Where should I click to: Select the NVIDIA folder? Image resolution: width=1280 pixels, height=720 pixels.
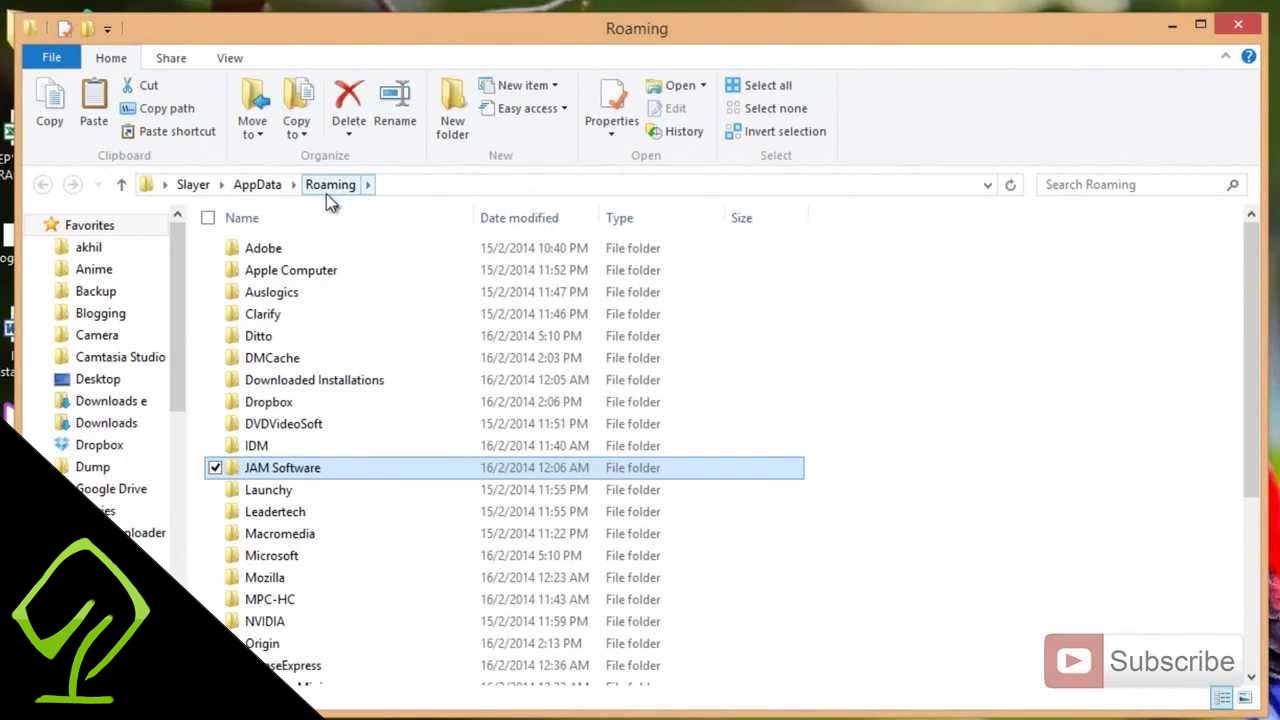click(x=264, y=621)
